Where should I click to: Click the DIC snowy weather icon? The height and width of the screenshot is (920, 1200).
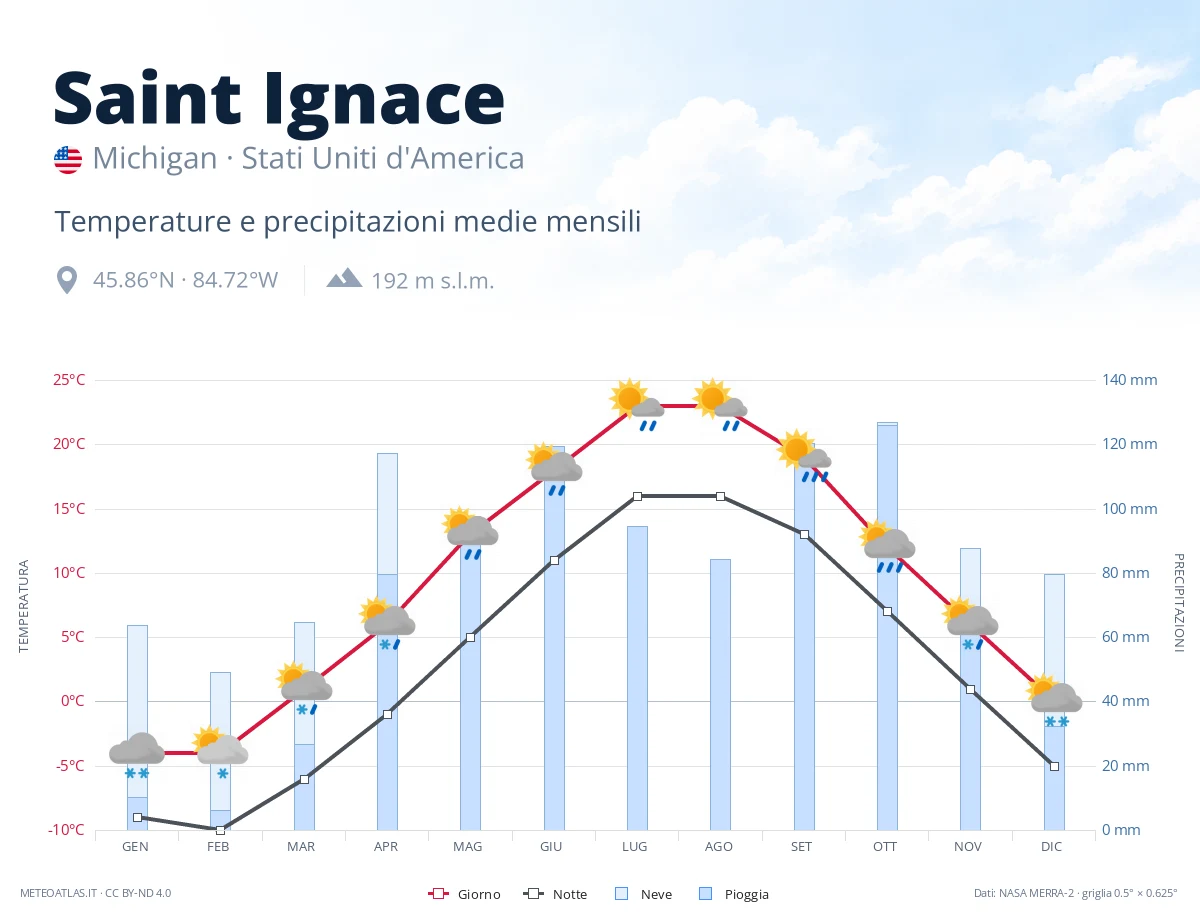coord(1055,701)
